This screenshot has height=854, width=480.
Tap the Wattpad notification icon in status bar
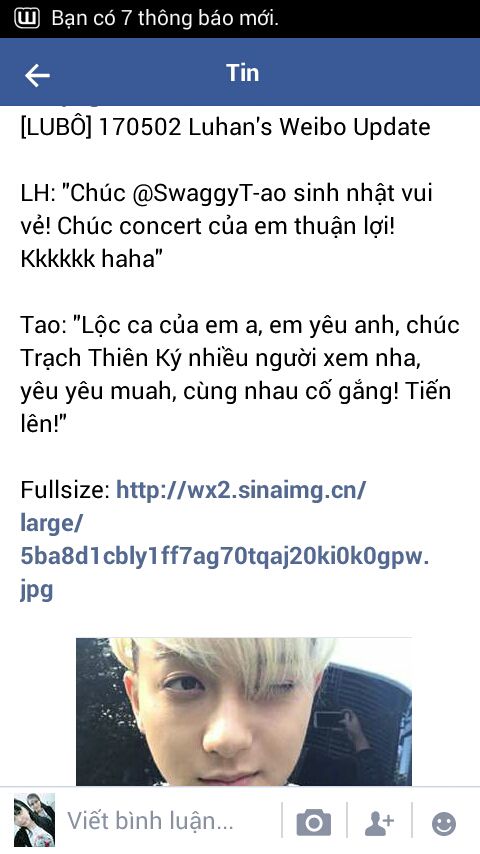tap(27, 19)
